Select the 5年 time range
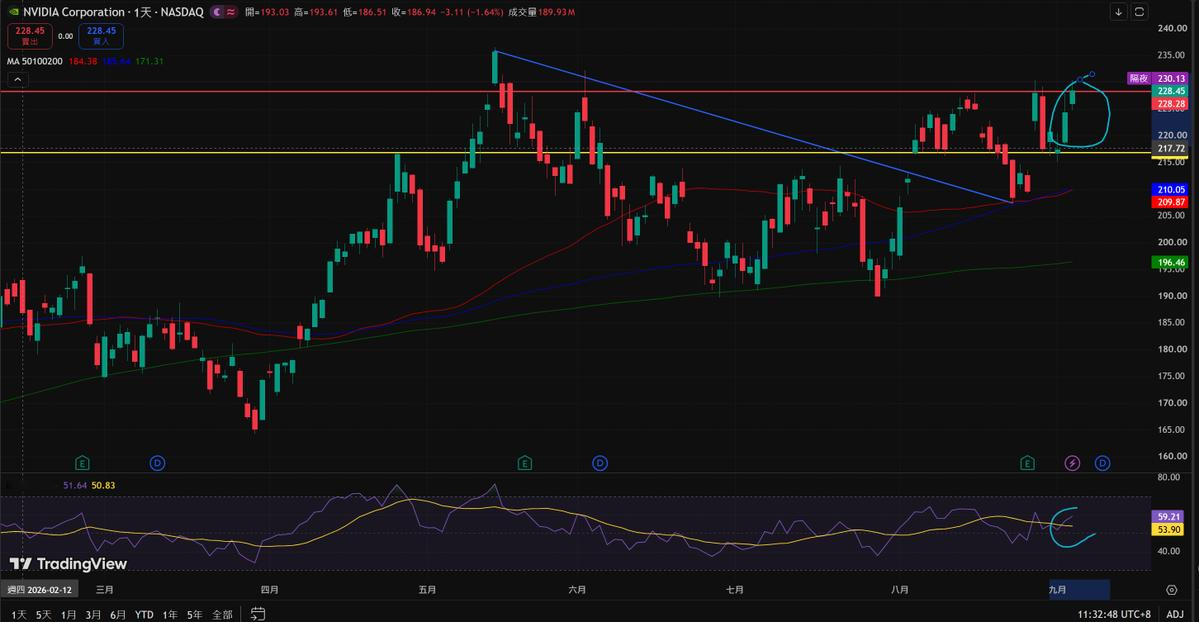 195,614
